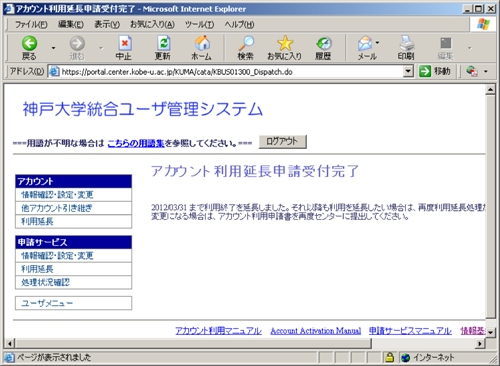
Task: Click the インターネット zone globe icon
Action: coord(405,358)
